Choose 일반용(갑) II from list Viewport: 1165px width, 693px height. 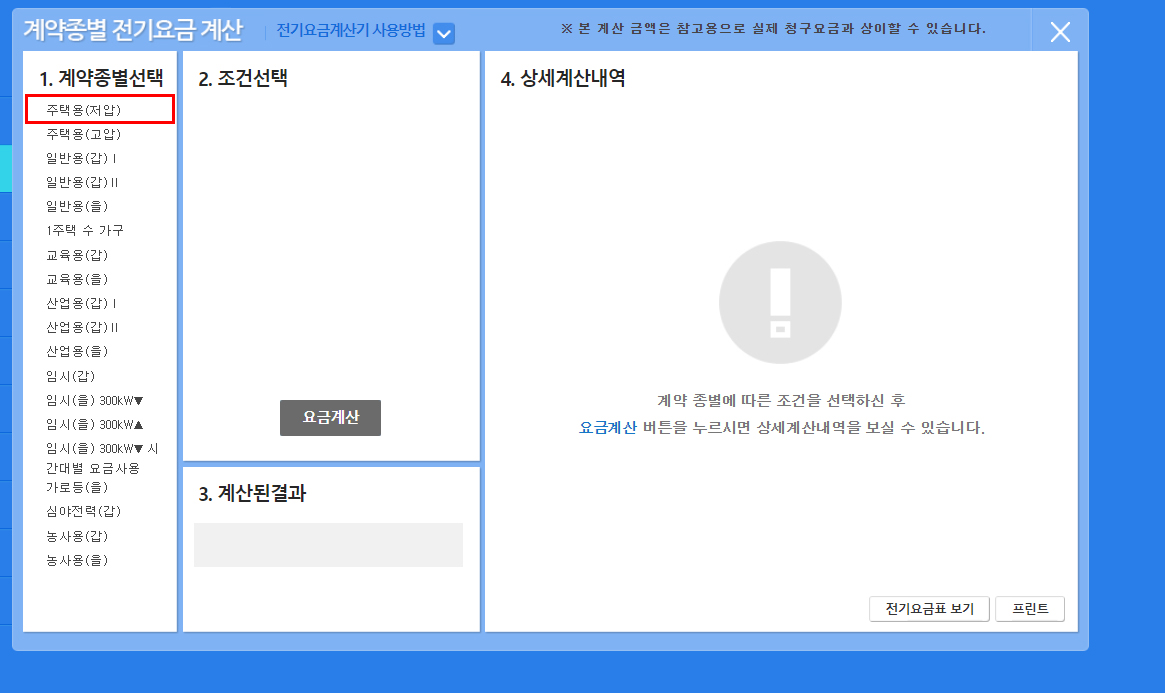[82, 182]
